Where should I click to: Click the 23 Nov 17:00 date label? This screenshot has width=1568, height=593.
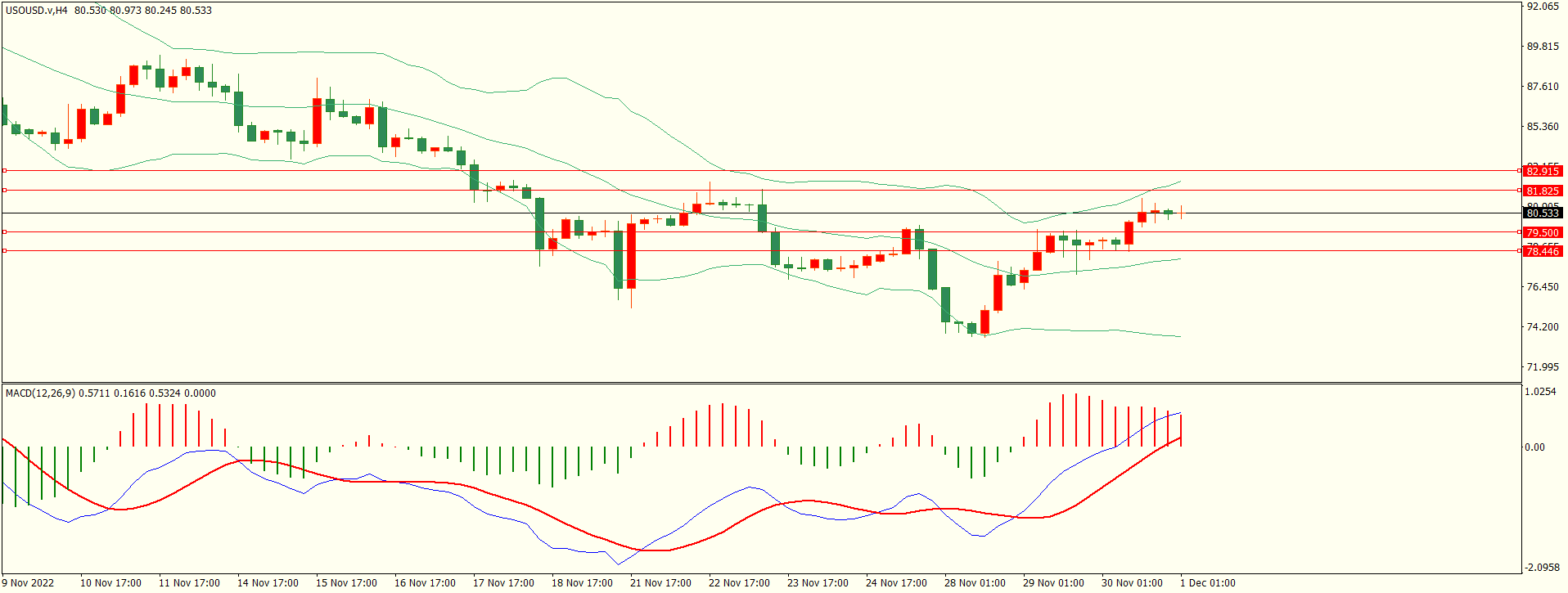(x=818, y=583)
